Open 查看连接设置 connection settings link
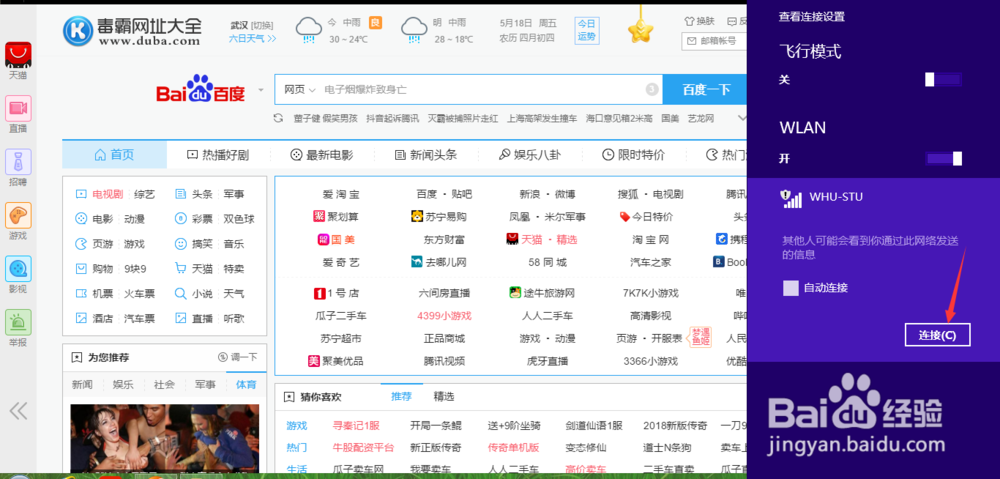The width and height of the screenshot is (1000, 479). pyautogui.click(x=812, y=17)
